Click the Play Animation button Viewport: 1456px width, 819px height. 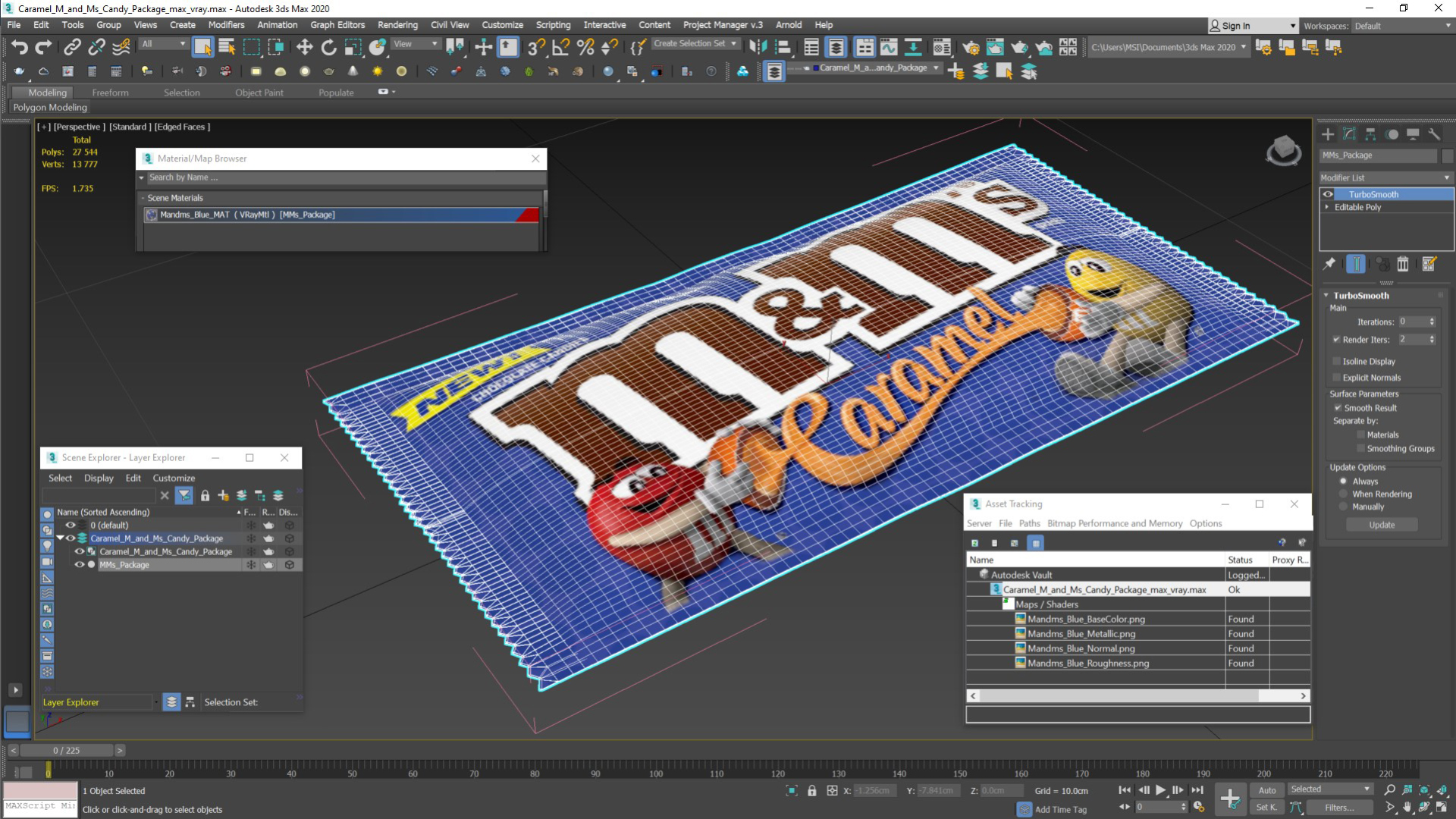tap(1160, 790)
